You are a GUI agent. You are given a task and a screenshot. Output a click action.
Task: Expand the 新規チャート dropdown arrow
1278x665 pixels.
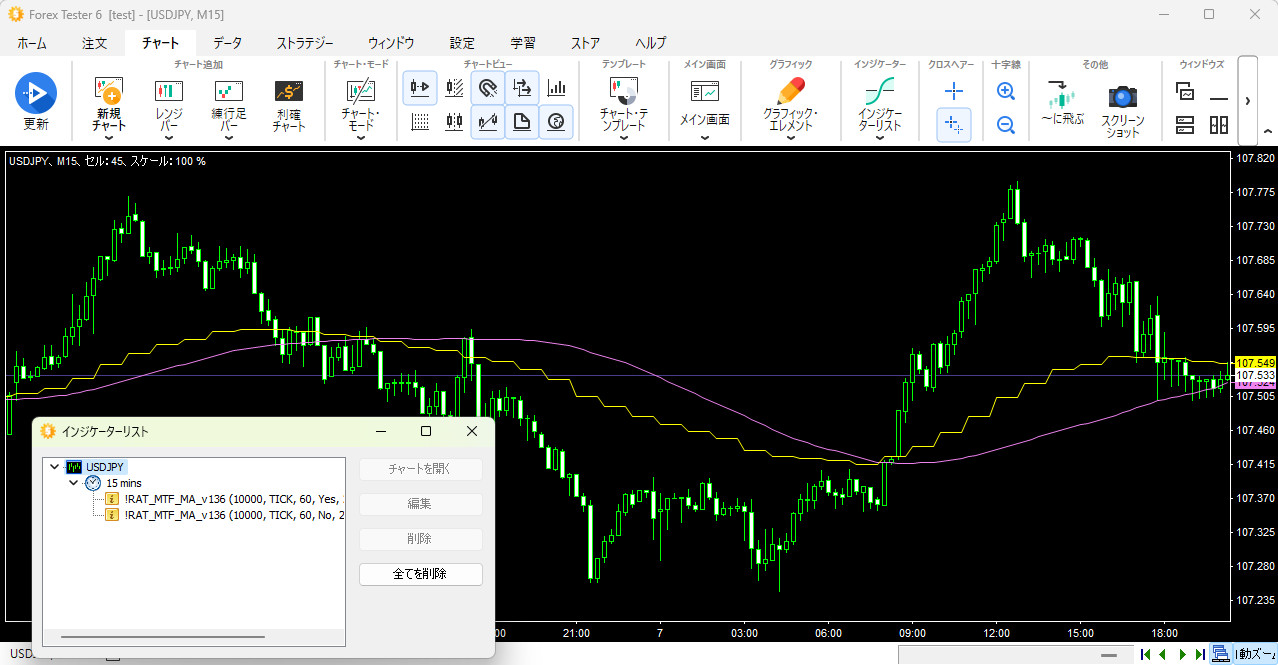click(x=109, y=138)
